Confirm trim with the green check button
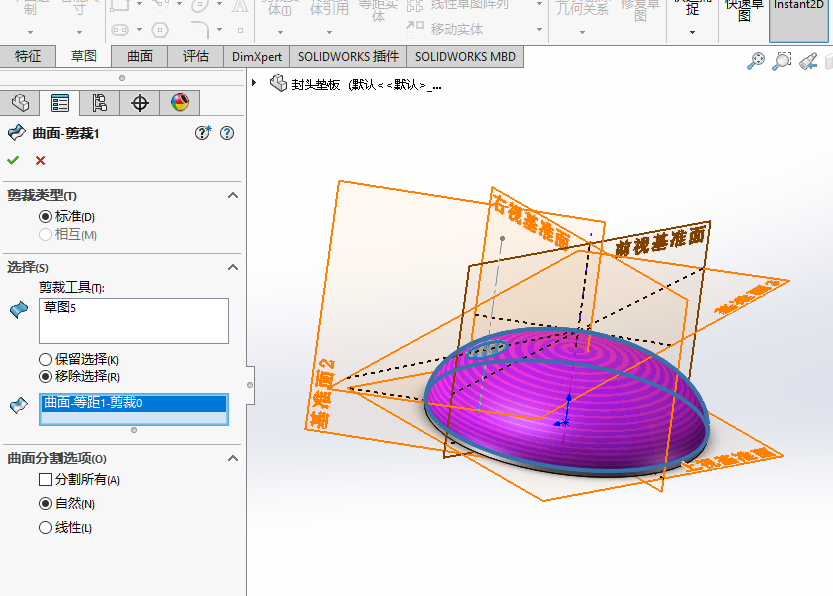Screen dimensions: 833x596 [12, 160]
